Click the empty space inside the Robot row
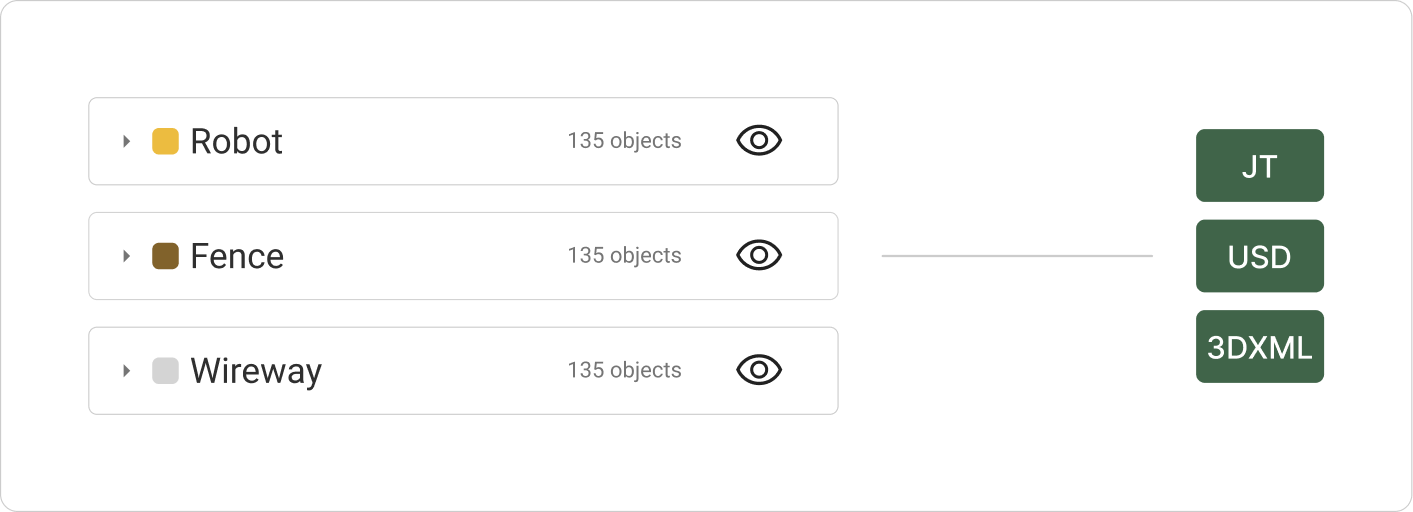 coord(425,141)
